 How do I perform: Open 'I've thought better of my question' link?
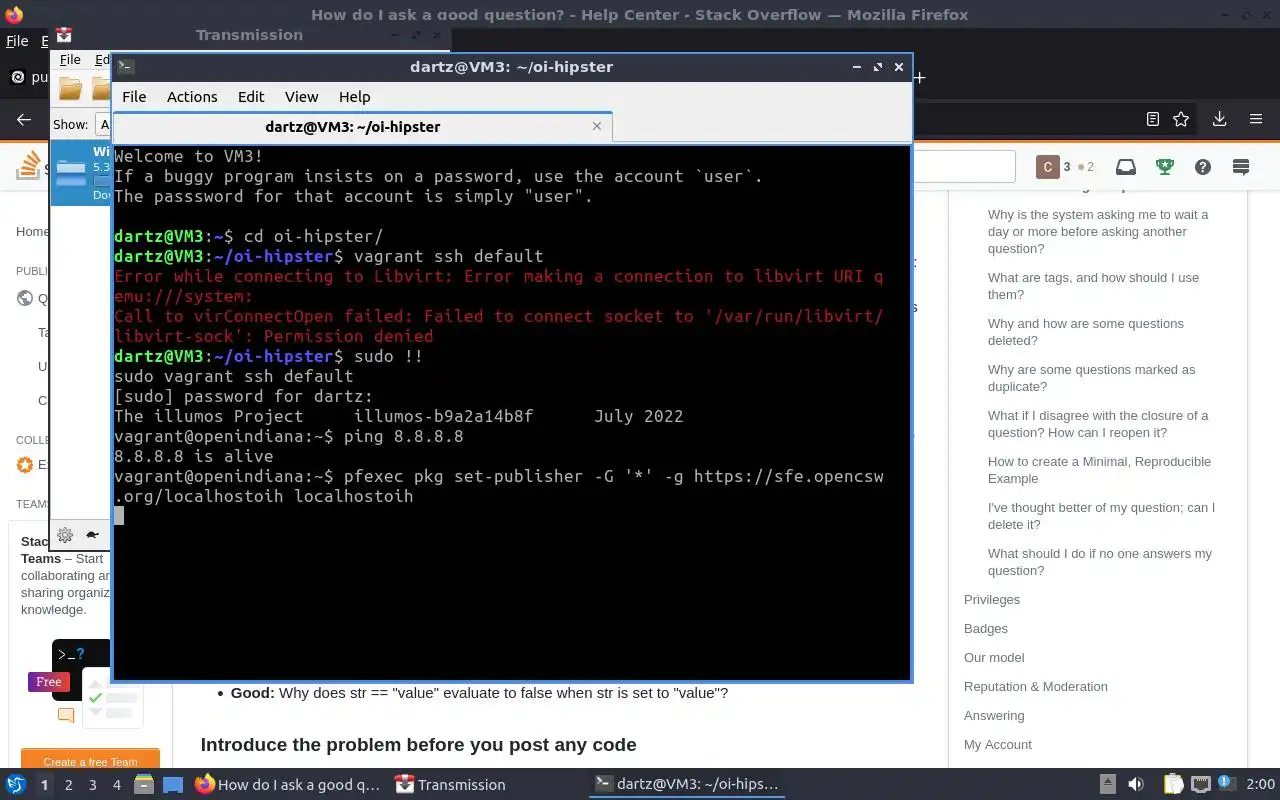1101,516
